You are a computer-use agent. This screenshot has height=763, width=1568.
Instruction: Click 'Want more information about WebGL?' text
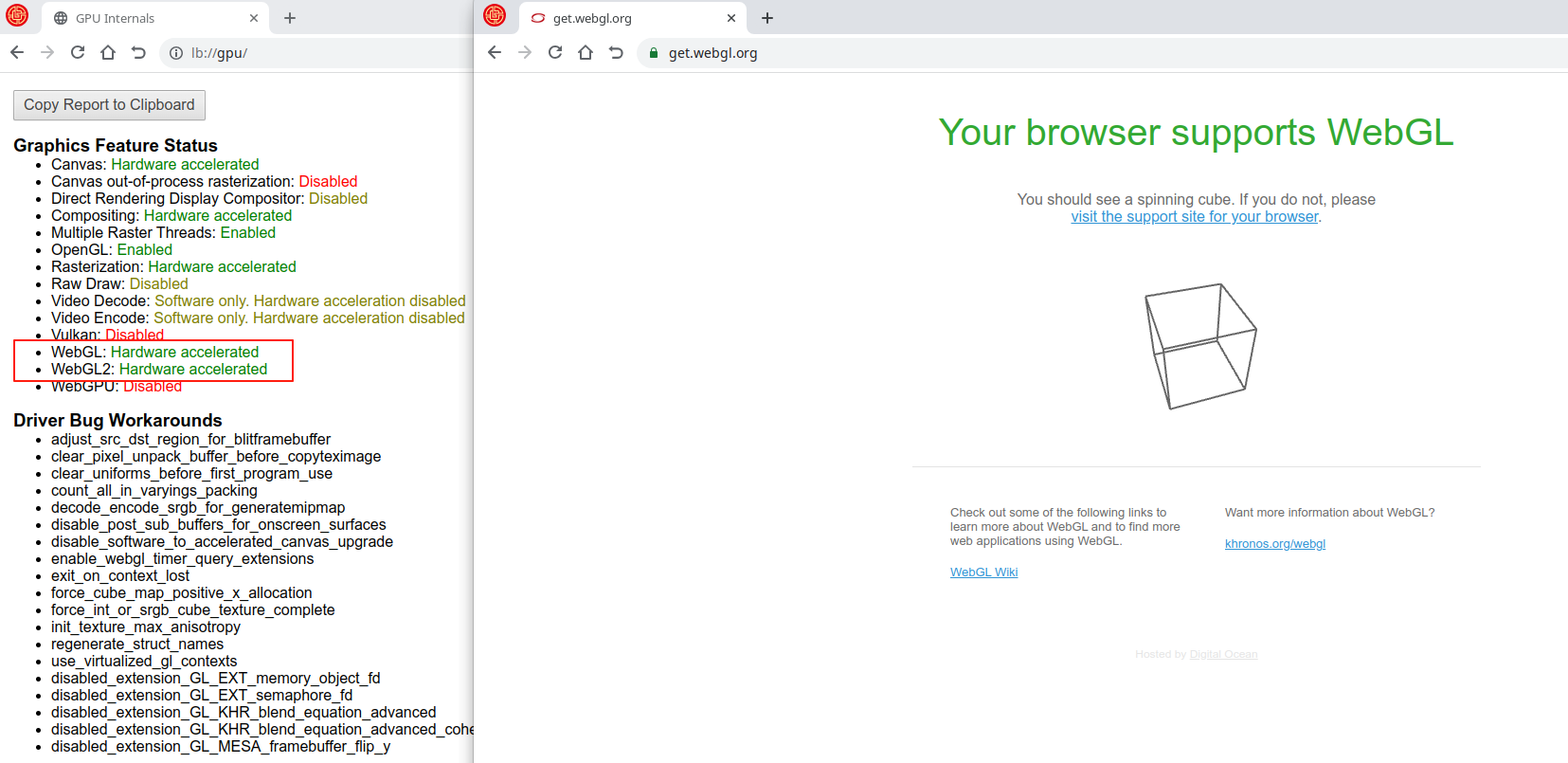[1329, 512]
